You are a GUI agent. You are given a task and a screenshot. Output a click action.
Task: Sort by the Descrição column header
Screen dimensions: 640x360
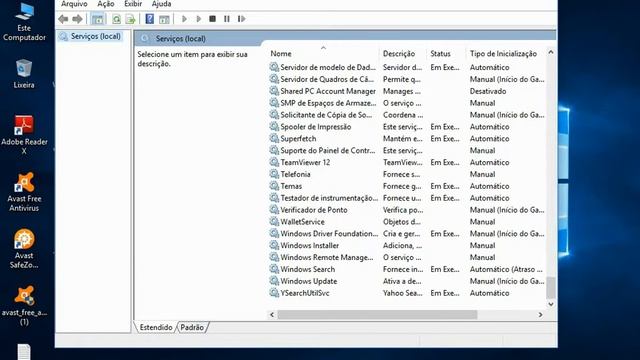399,53
